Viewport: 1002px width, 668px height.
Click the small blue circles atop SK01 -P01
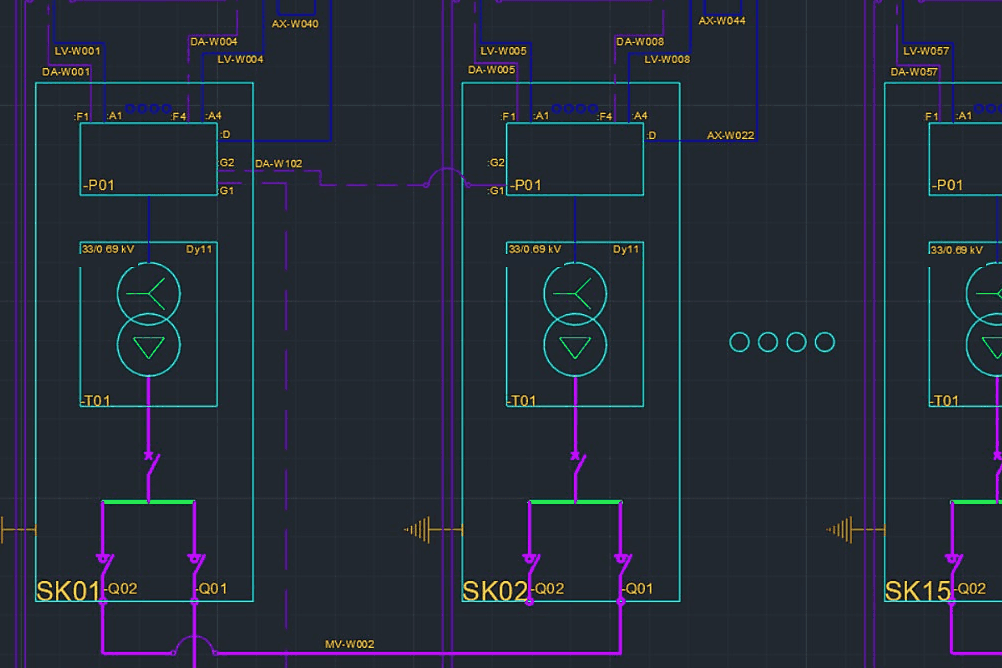tap(148, 109)
